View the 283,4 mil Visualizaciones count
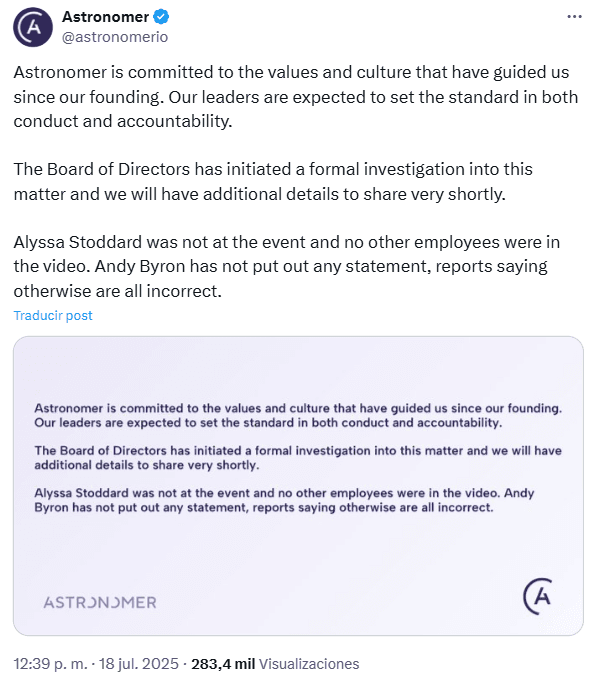This screenshot has width=596, height=684. pos(275,664)
